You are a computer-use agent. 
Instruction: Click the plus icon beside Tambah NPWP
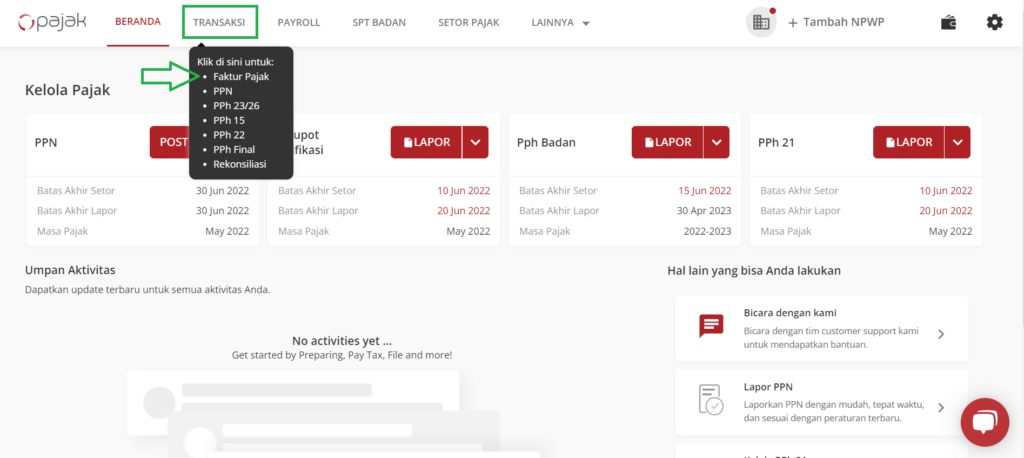[x=793, y=23]
